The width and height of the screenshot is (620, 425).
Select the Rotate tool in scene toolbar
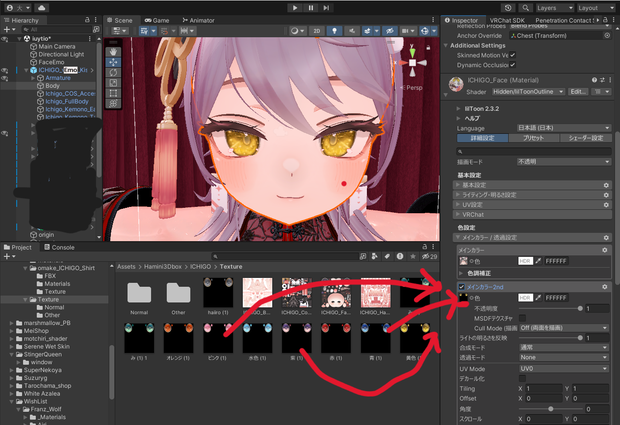[113, 72]
